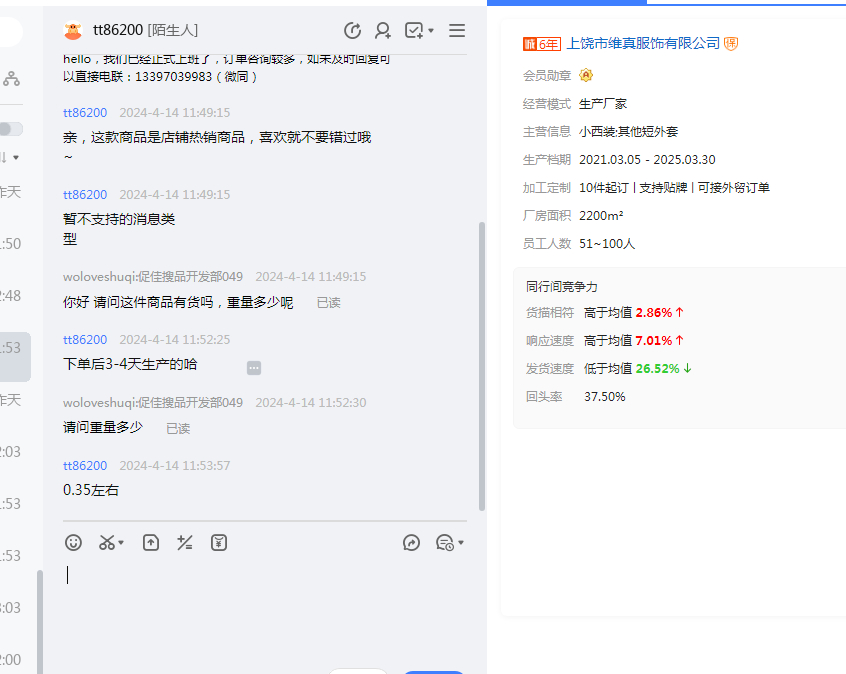Open company link 上饶市维真服饰有限公司
The height and width of the screenshot is (674, 846).
[x=643, y=43]
